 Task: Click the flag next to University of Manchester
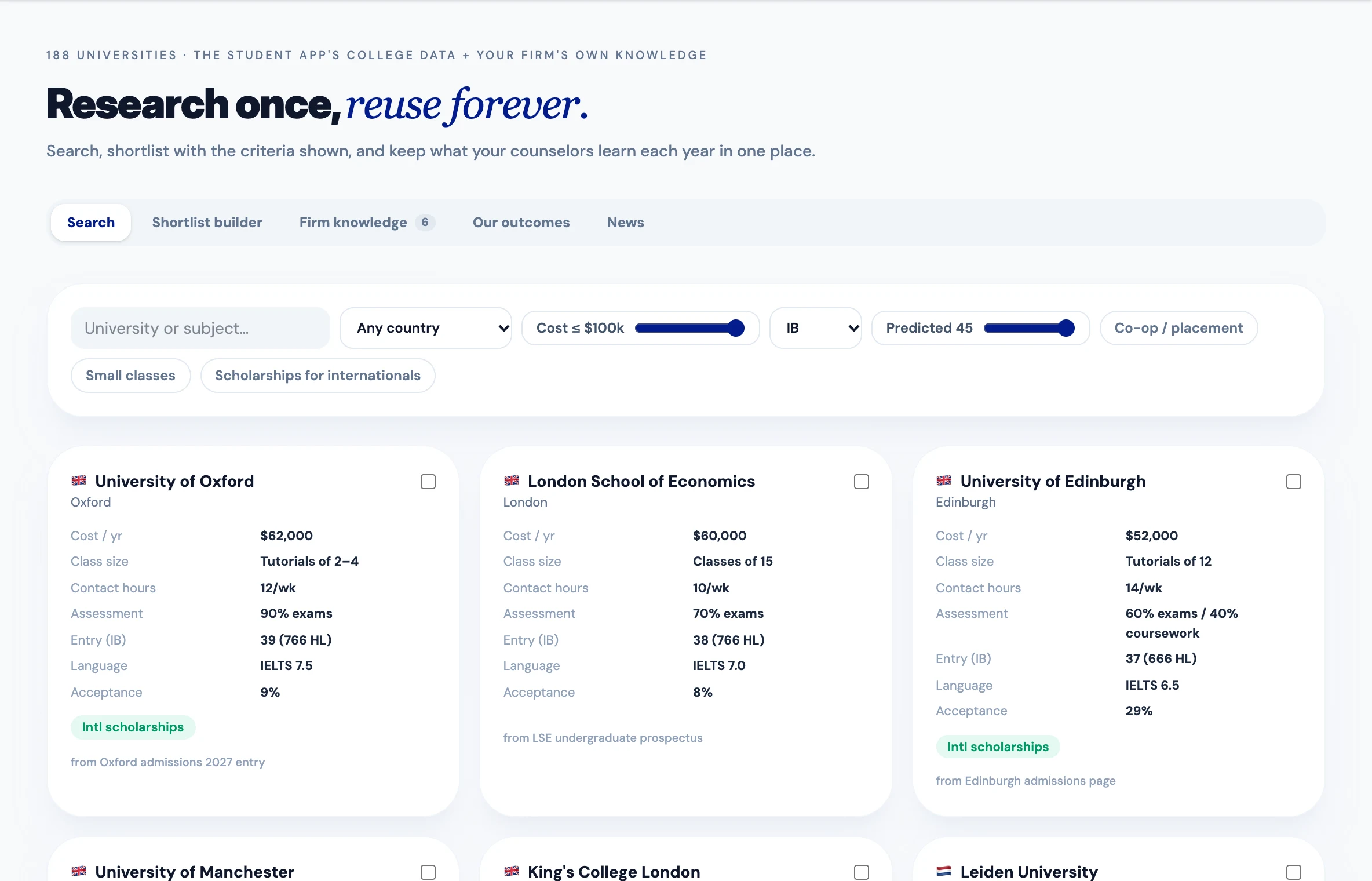tap(79, 871)
